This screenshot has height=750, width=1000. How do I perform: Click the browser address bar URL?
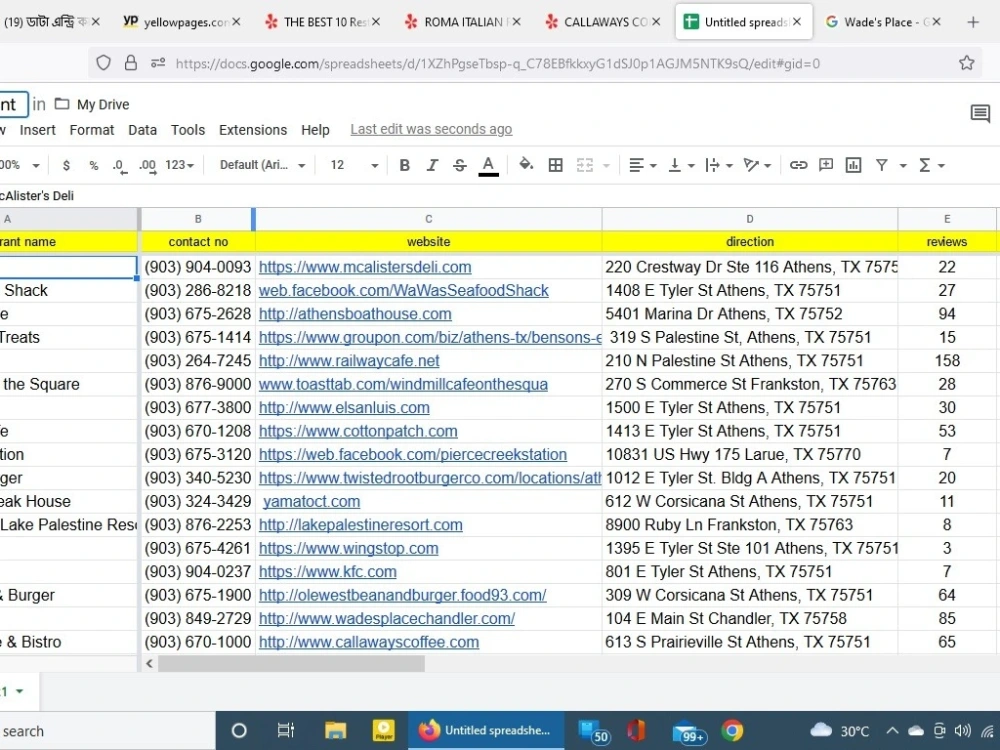[x=497, y=63]
